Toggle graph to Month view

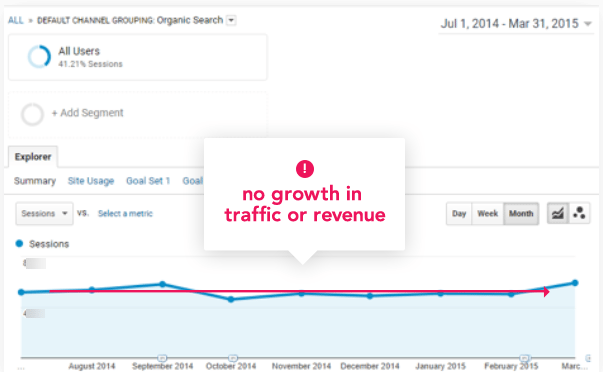click(521, 214)
